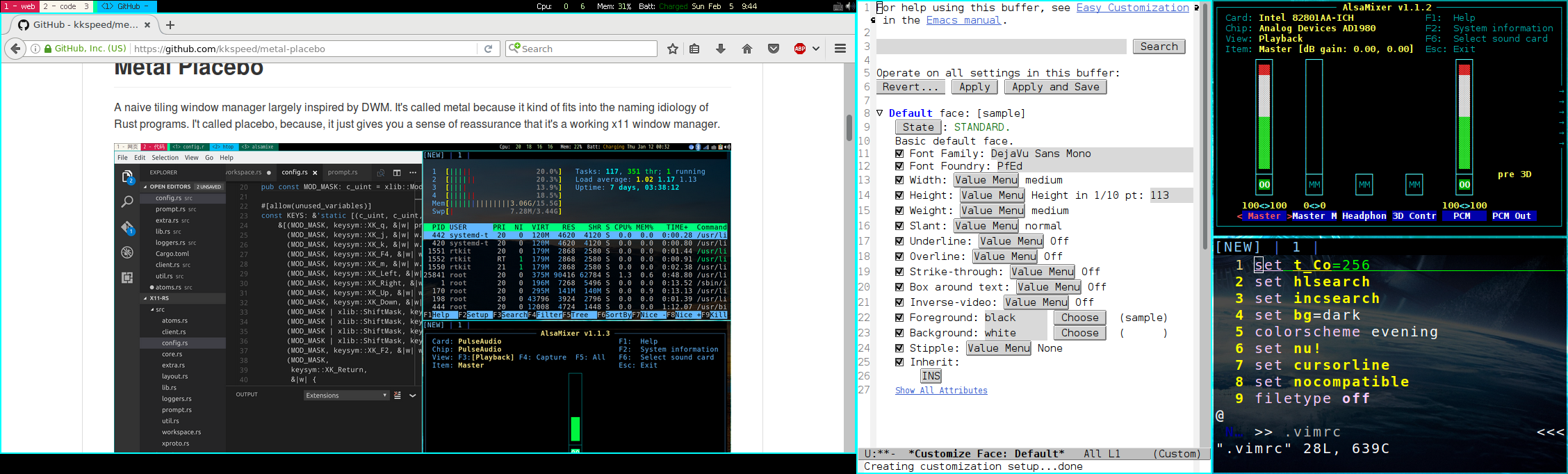Click the Metal Placebo screenshot in README
Viewport: 1568px width, 474px height.
point(423,298)
